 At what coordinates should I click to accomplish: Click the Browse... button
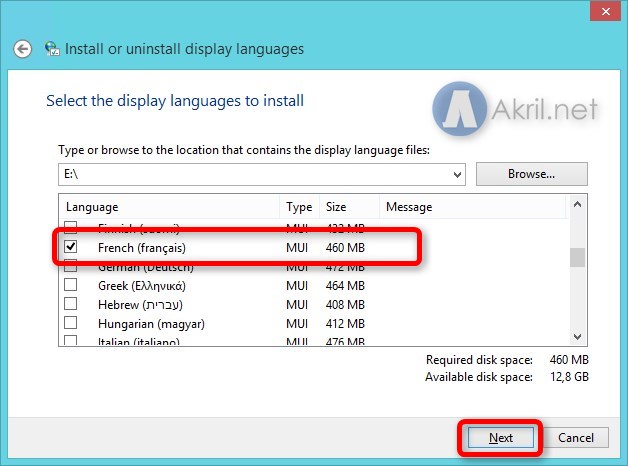tap(531, 174)
